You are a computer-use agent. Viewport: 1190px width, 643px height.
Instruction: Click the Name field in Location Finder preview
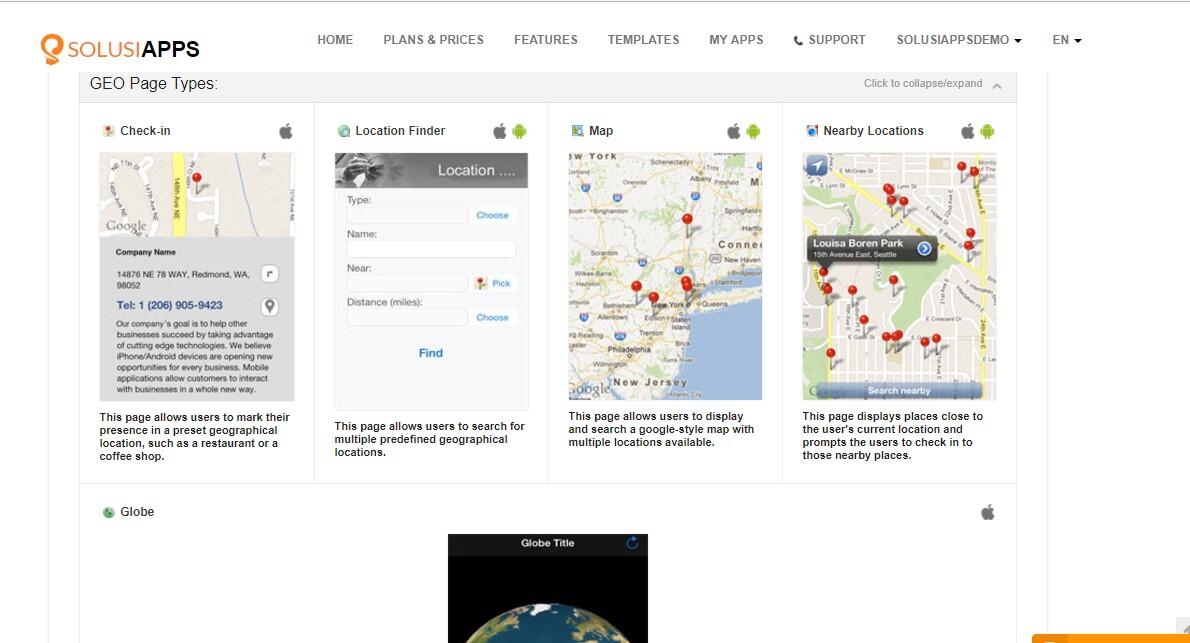431,249
